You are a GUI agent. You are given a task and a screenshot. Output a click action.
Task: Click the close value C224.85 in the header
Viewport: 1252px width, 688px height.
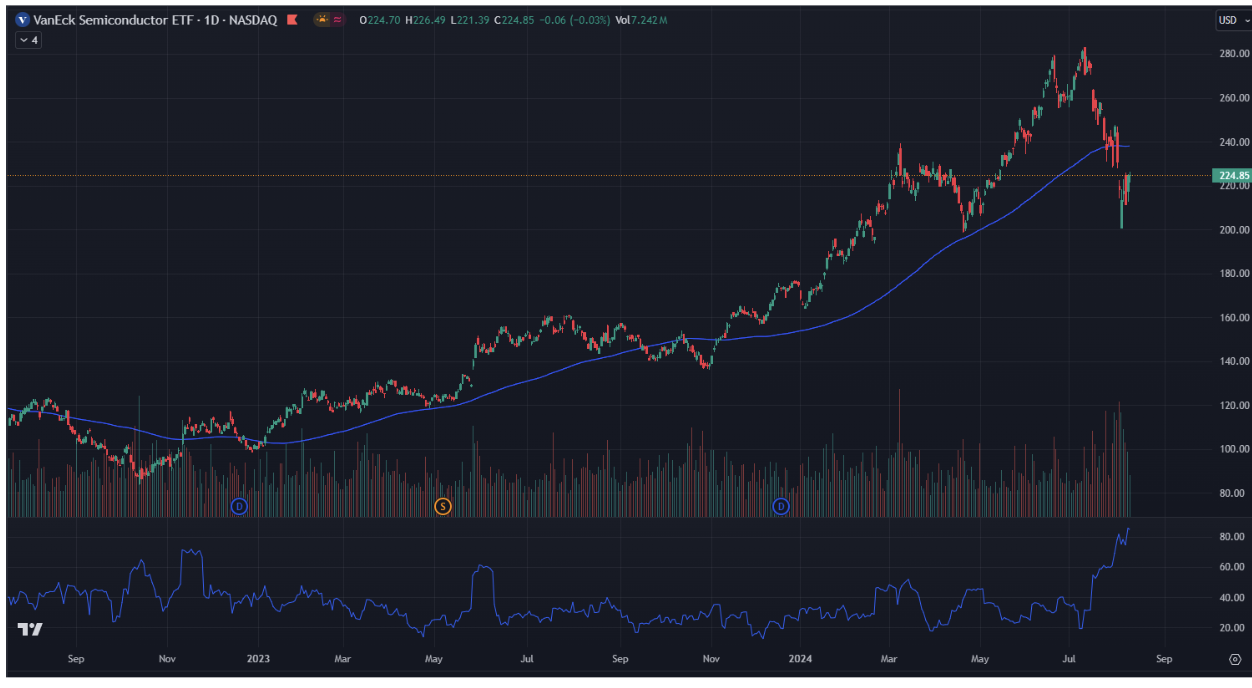[515, 20]
